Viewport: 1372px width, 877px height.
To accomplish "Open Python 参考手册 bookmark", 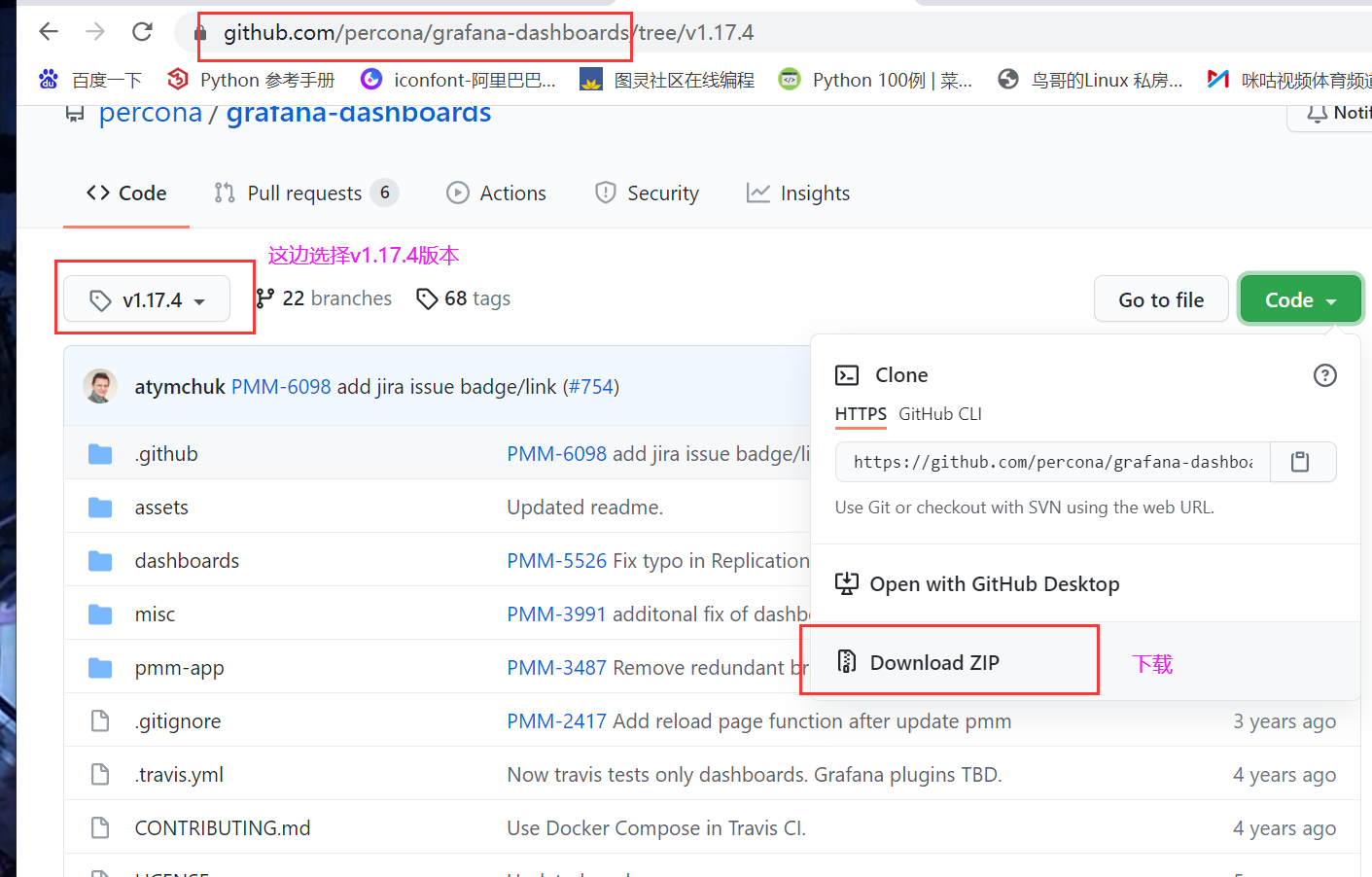I will tap(252, 80).
